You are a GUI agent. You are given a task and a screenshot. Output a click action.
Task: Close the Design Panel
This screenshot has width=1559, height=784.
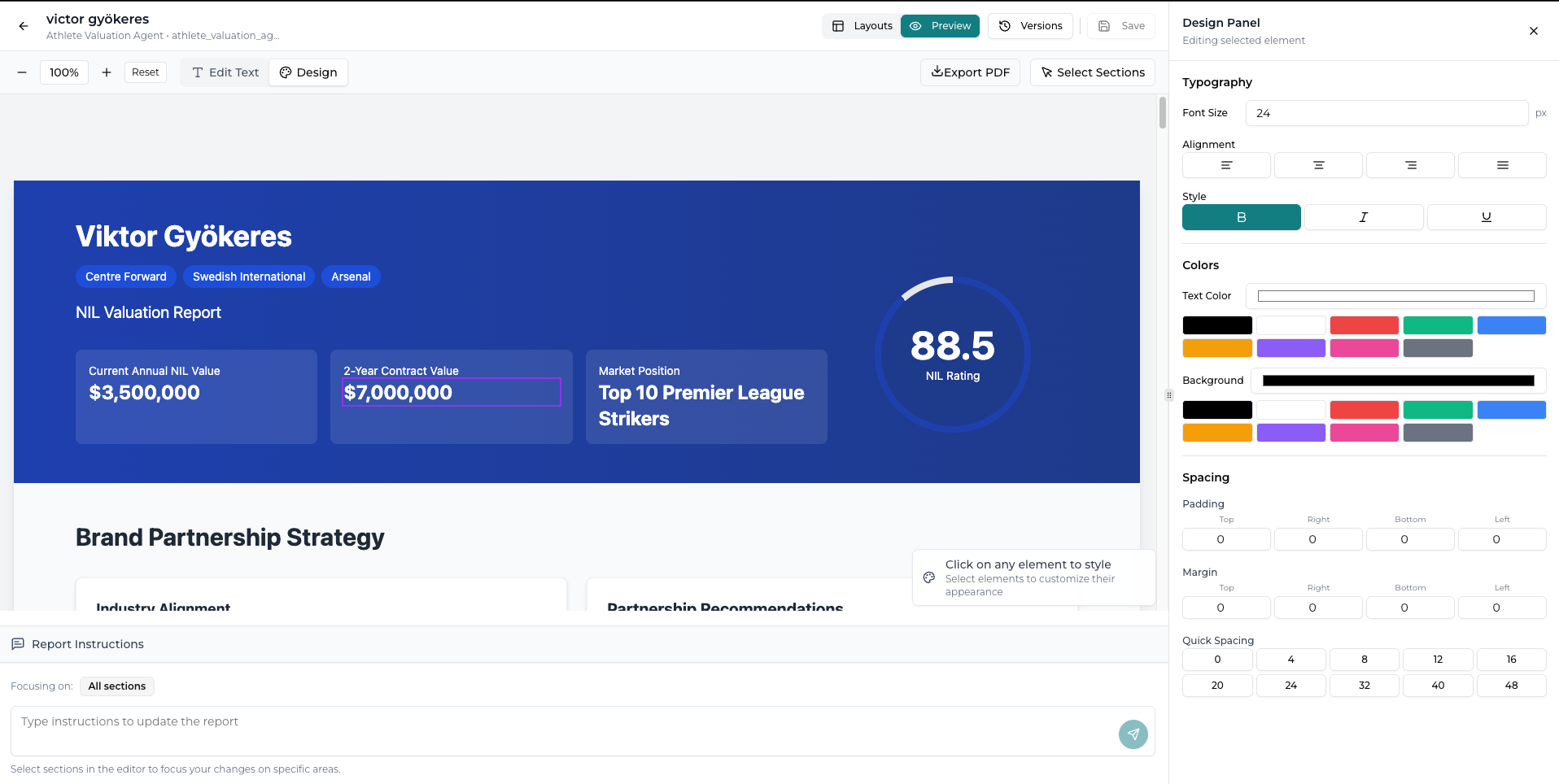click(x=1533, y=31)
